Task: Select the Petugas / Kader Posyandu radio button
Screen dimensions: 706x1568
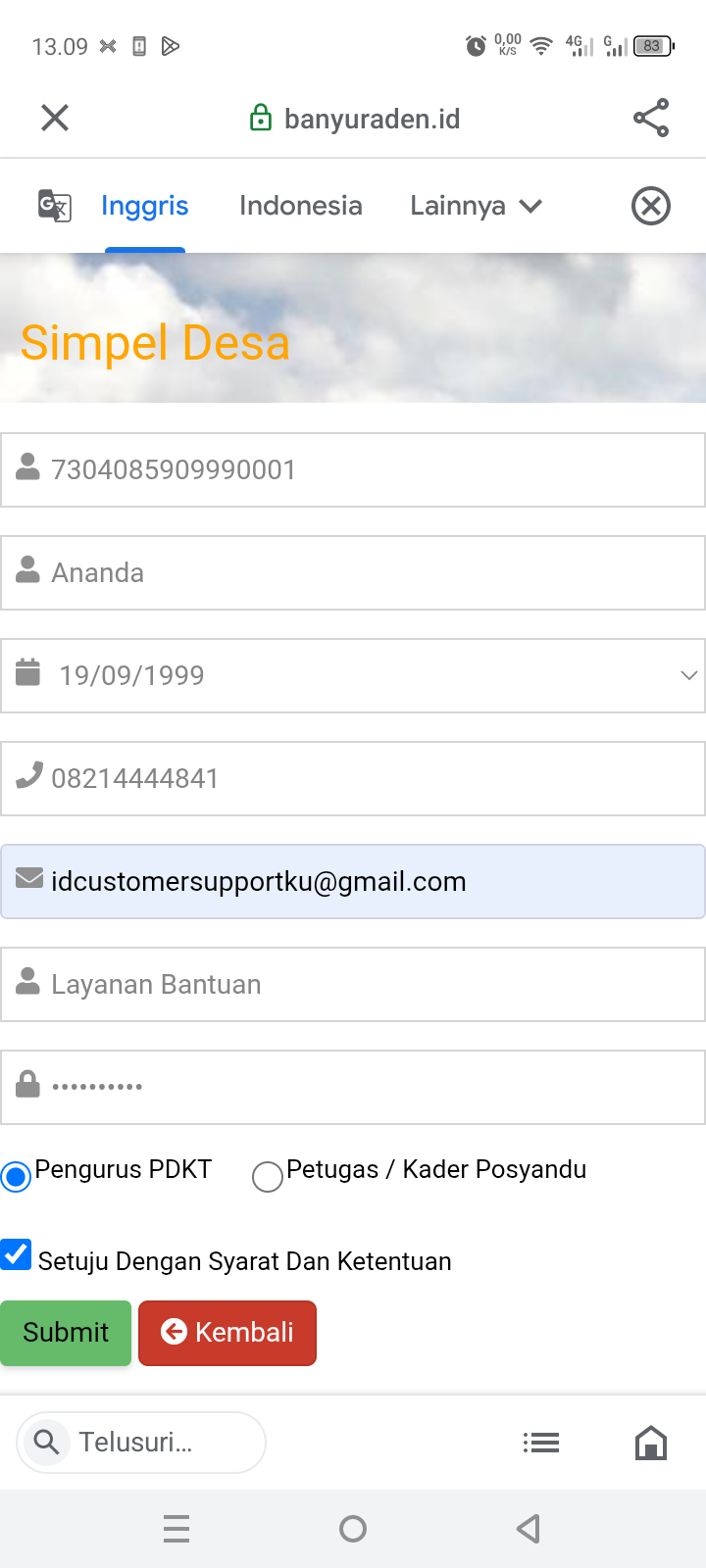Action: pyautogui.click(x=268, y=1176)
